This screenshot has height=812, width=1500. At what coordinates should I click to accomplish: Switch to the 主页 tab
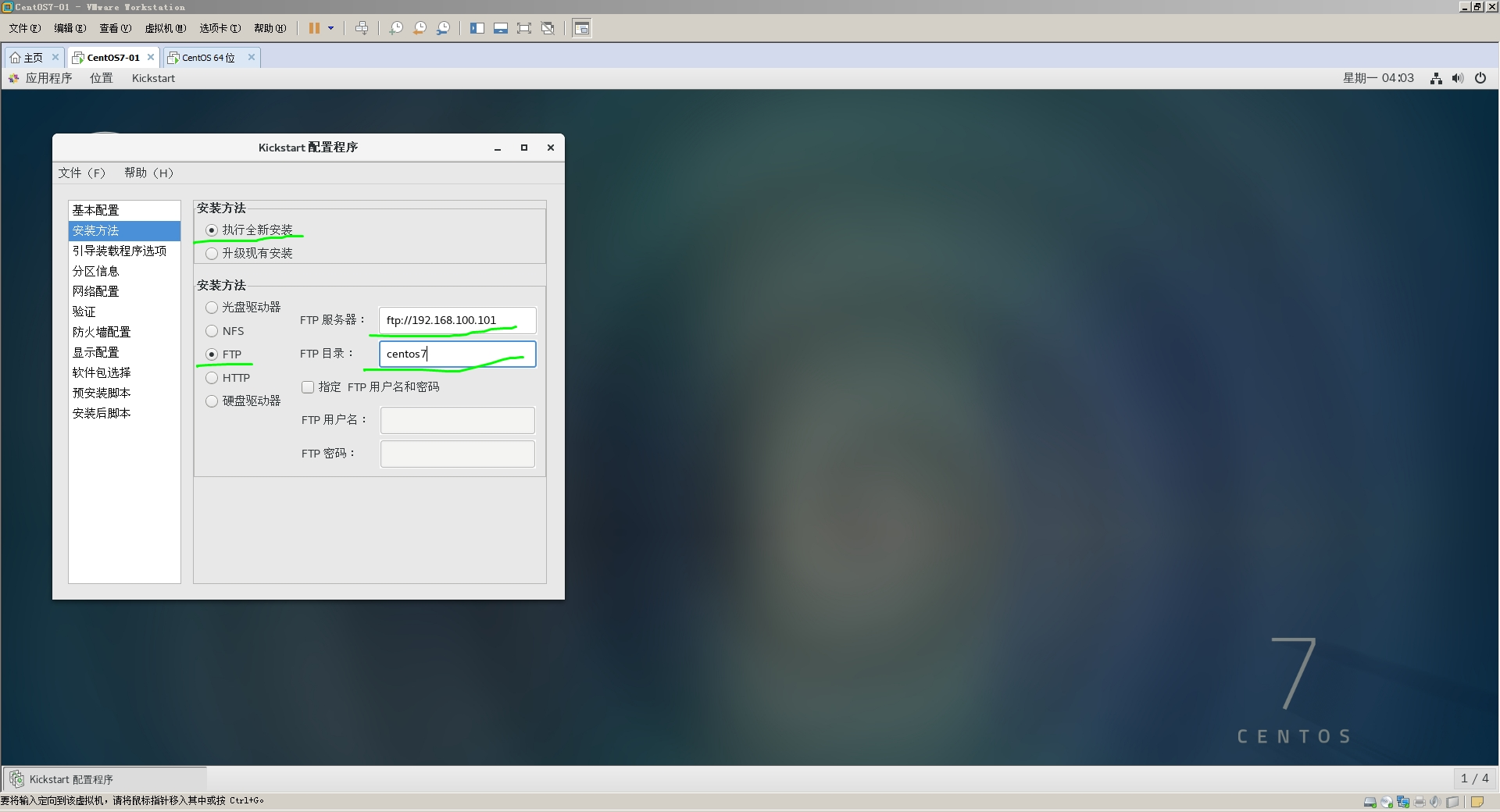pyautogui.click(x=27, y=57)
